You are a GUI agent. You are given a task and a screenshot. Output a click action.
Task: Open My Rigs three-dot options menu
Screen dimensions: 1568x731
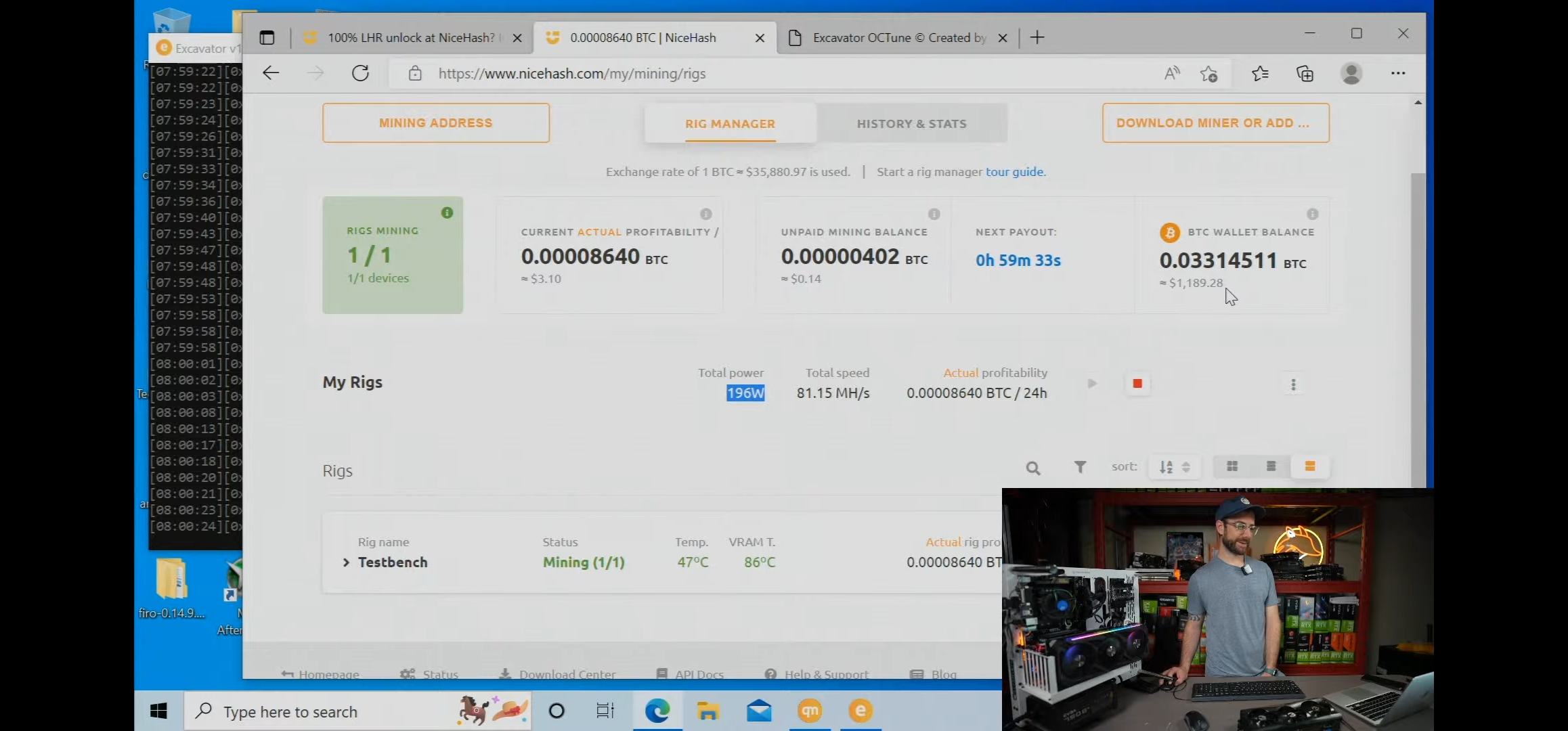[x=1293, y=384]
